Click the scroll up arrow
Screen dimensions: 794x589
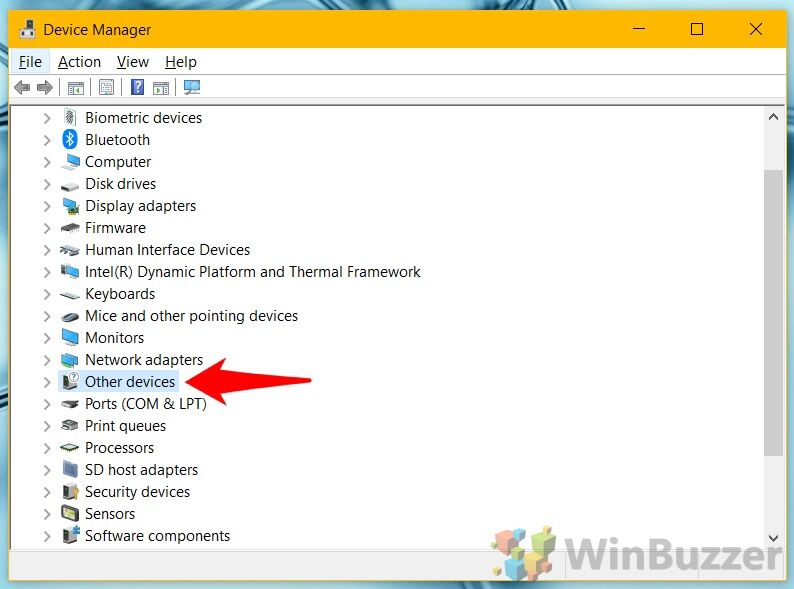point(773,117)
